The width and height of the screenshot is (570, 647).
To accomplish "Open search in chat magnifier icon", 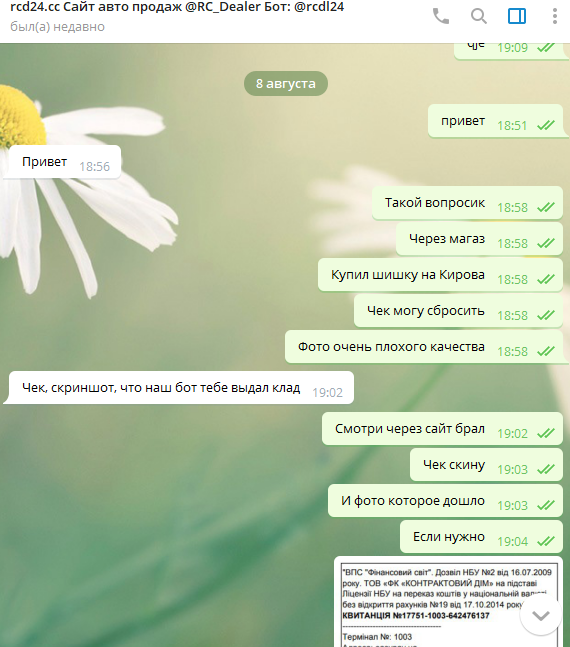I will coord(479,17).
